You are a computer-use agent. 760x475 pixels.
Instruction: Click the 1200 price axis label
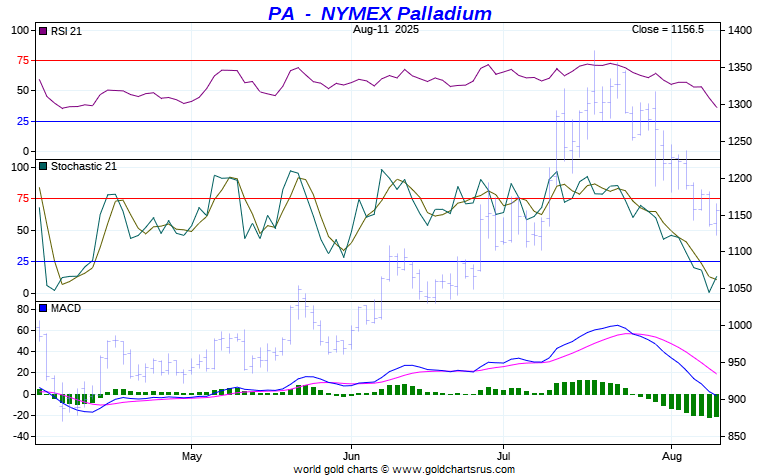pyautogui.click(x=740, y=178)
